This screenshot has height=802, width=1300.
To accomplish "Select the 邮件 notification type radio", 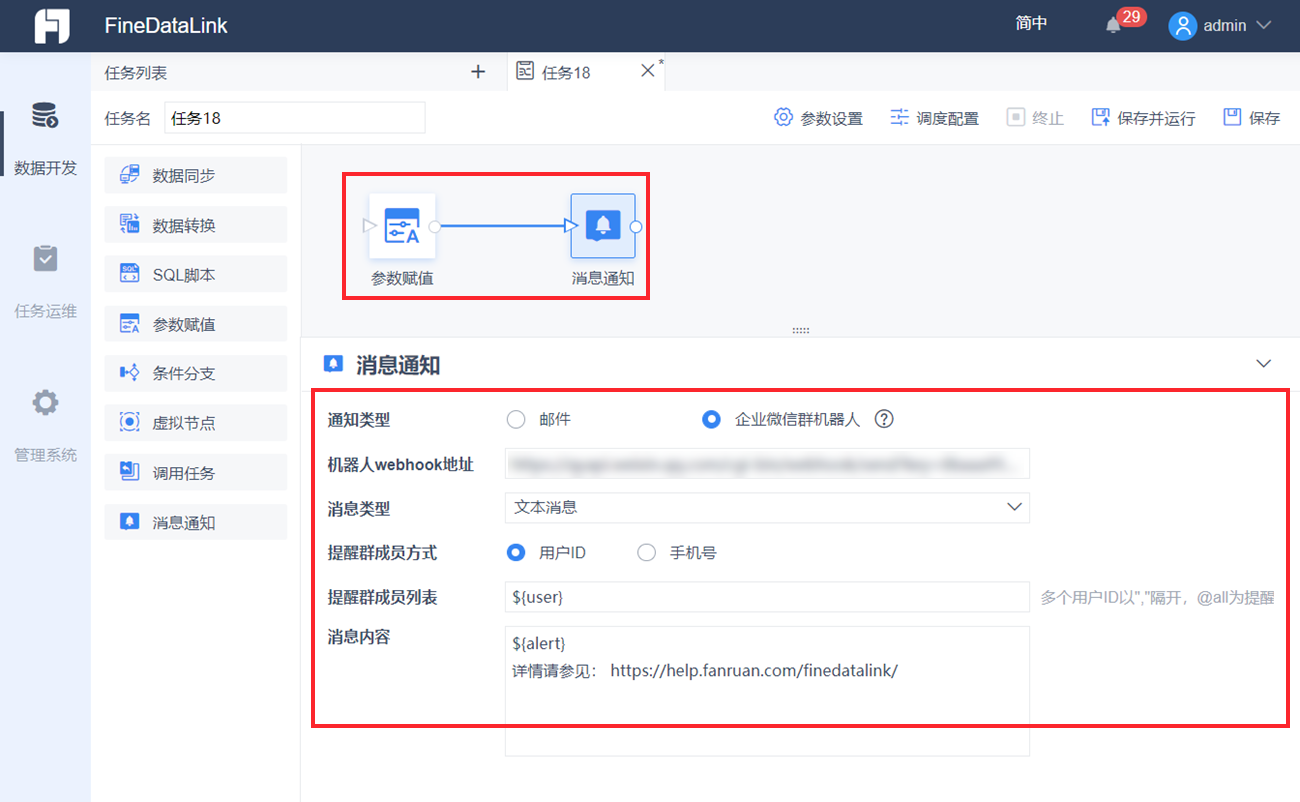I will [516, 419].
